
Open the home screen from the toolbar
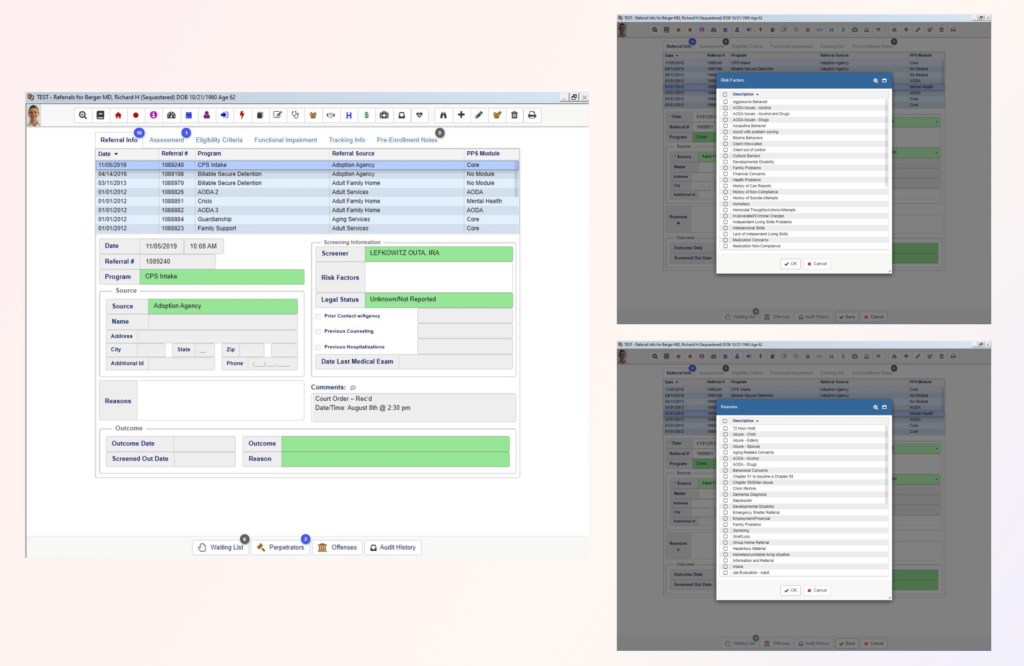116,114
